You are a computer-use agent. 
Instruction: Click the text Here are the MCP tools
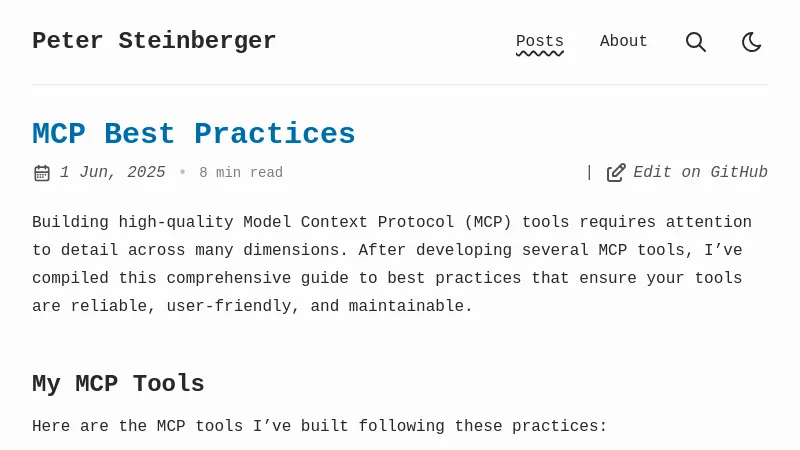(135, 426)
